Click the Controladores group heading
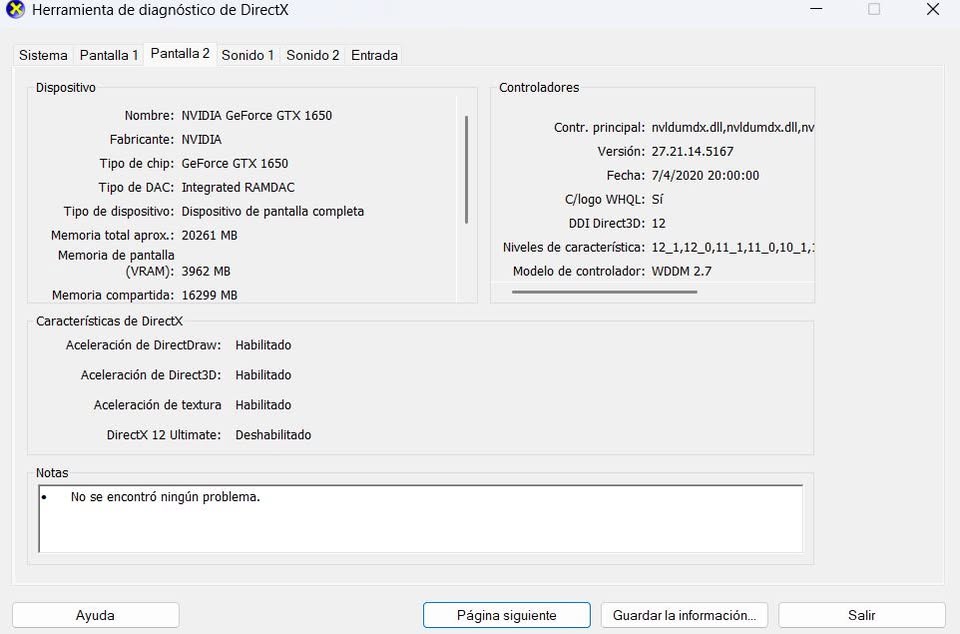 coord(539,88)
